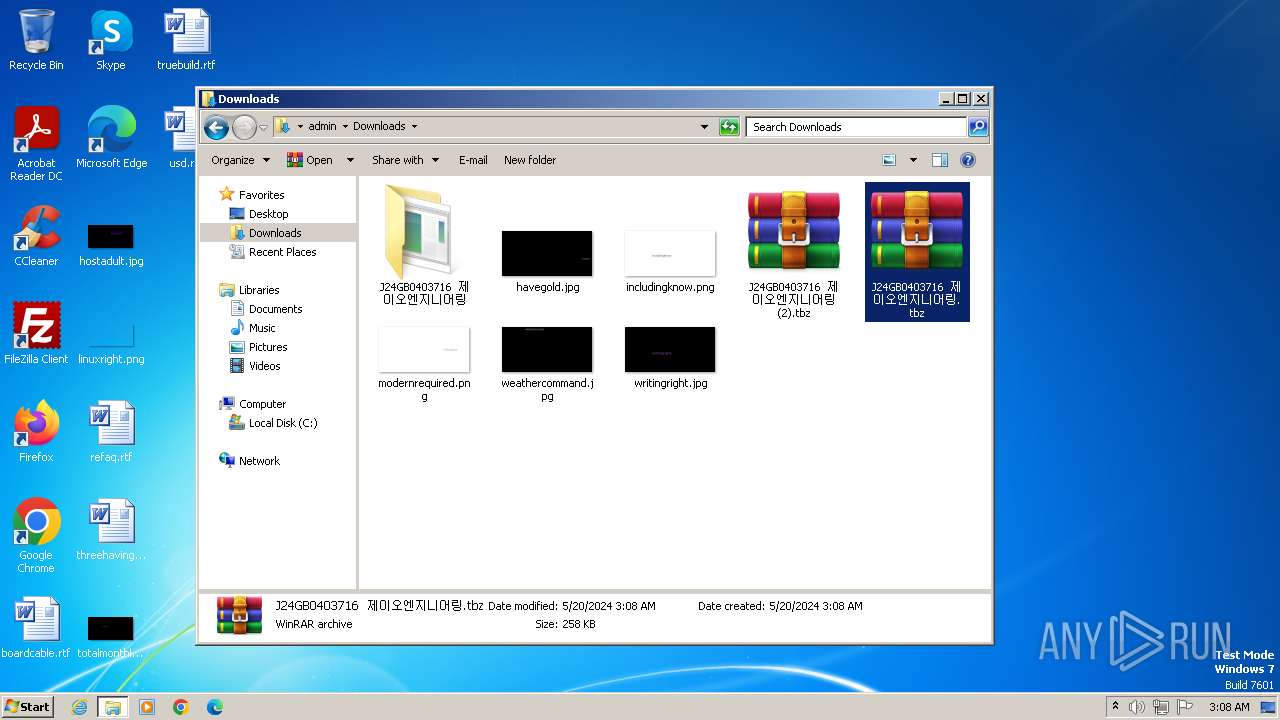Select boardcable.rtf on the desktop
The height and width of the screenshot is (720, 1280).
tap(36, 627)
